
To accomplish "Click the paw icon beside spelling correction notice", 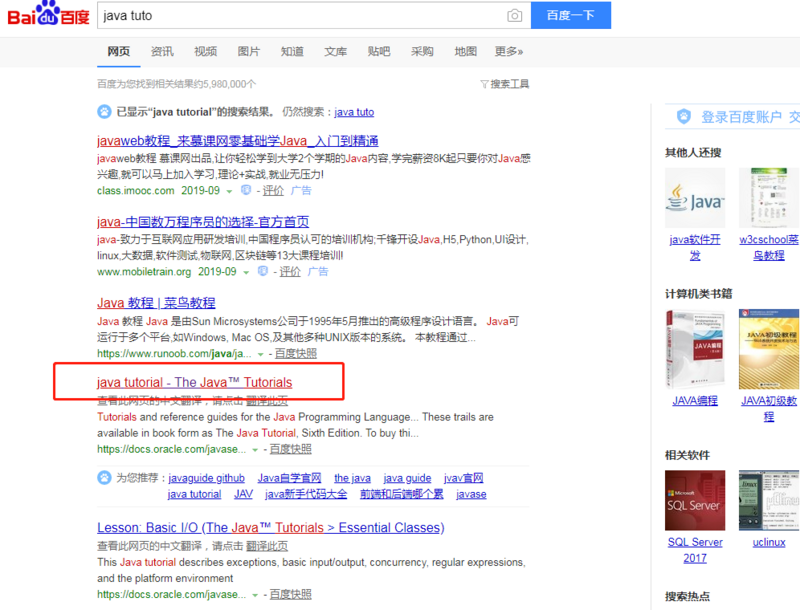I will click(x=104, y=112).
